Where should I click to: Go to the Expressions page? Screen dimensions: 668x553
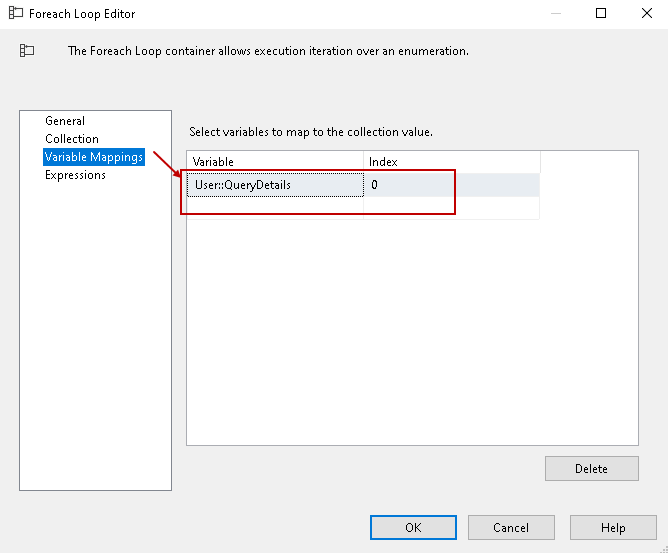[75, 175]
